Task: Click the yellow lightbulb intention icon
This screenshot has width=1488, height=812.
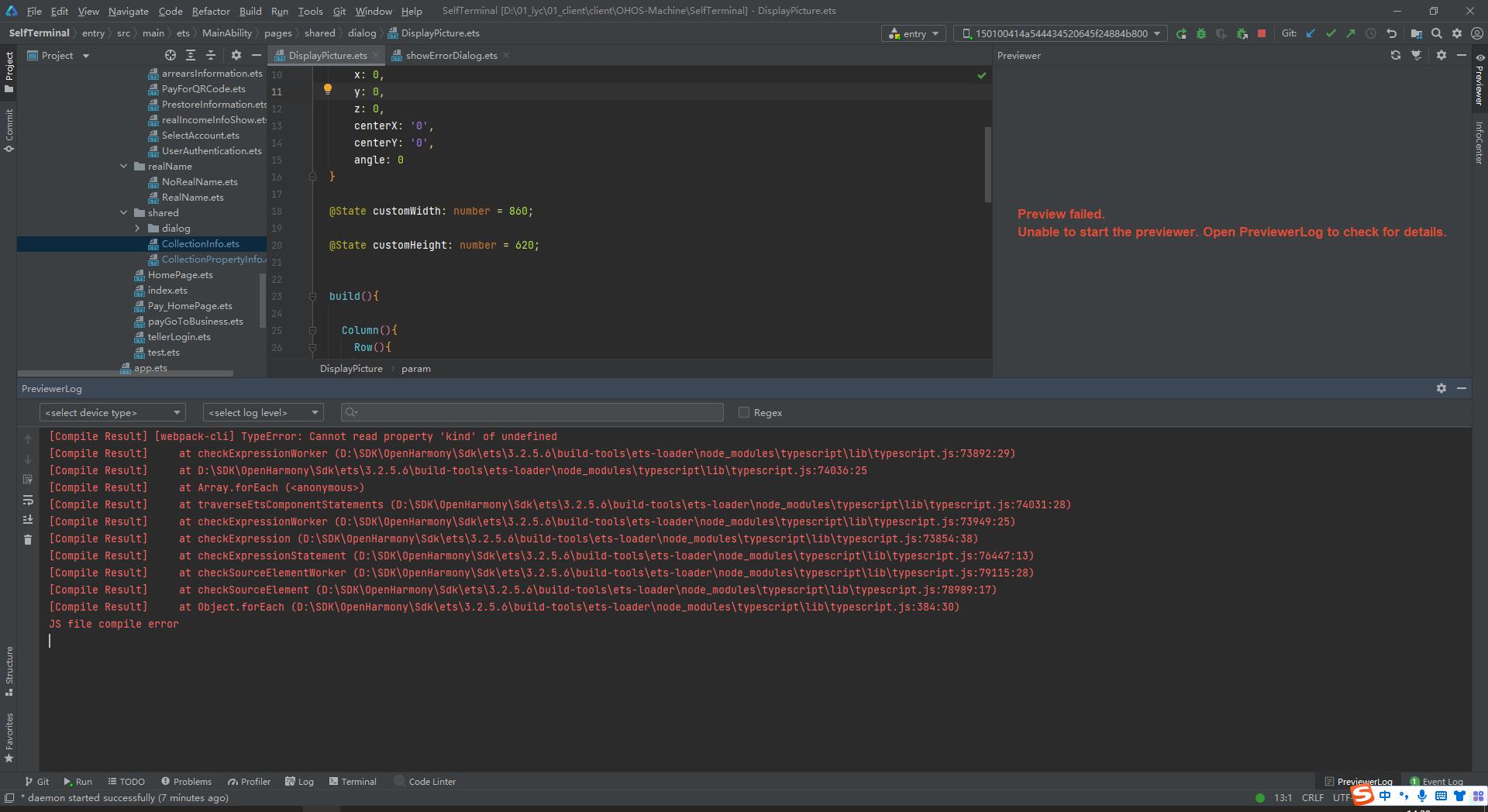Action: pos(328,89)
